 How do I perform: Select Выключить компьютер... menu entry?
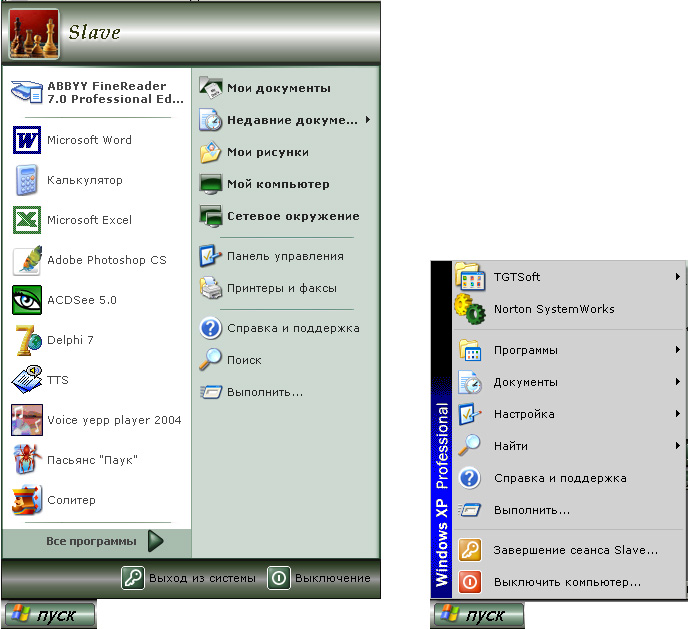pos(569,582)
